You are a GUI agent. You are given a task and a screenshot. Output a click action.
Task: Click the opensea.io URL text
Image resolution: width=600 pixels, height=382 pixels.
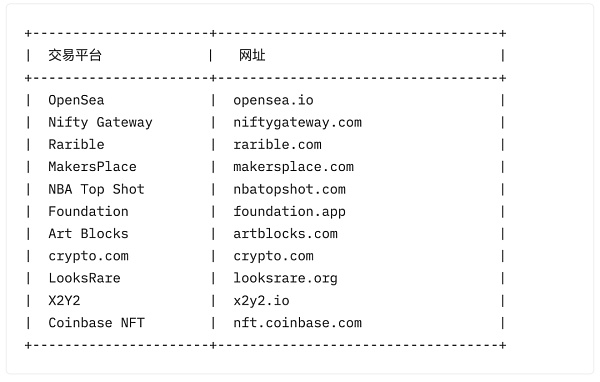click(x=273, y=100)
